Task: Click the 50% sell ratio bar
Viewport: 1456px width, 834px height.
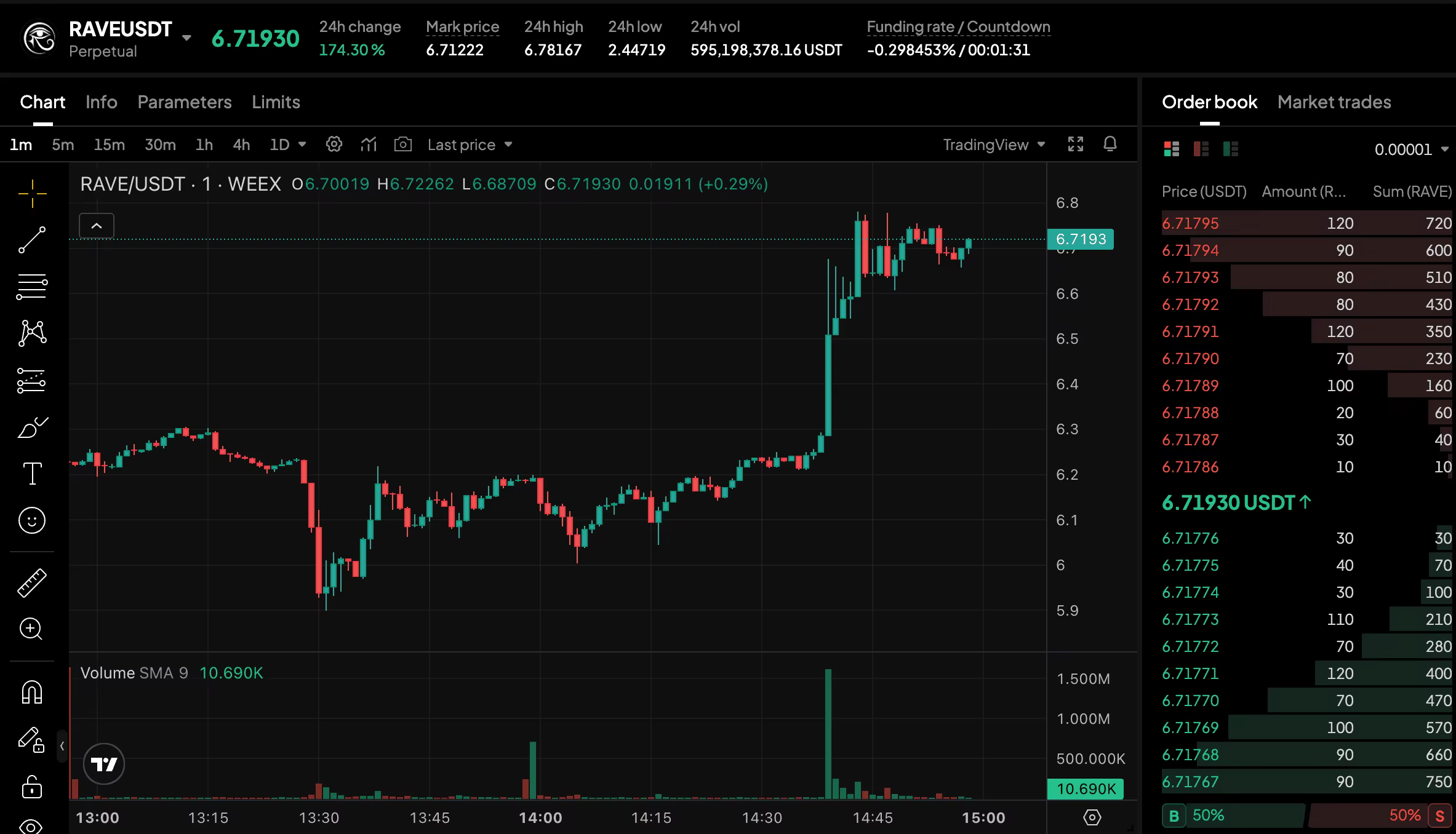Action: click(x=1367, y=816)
